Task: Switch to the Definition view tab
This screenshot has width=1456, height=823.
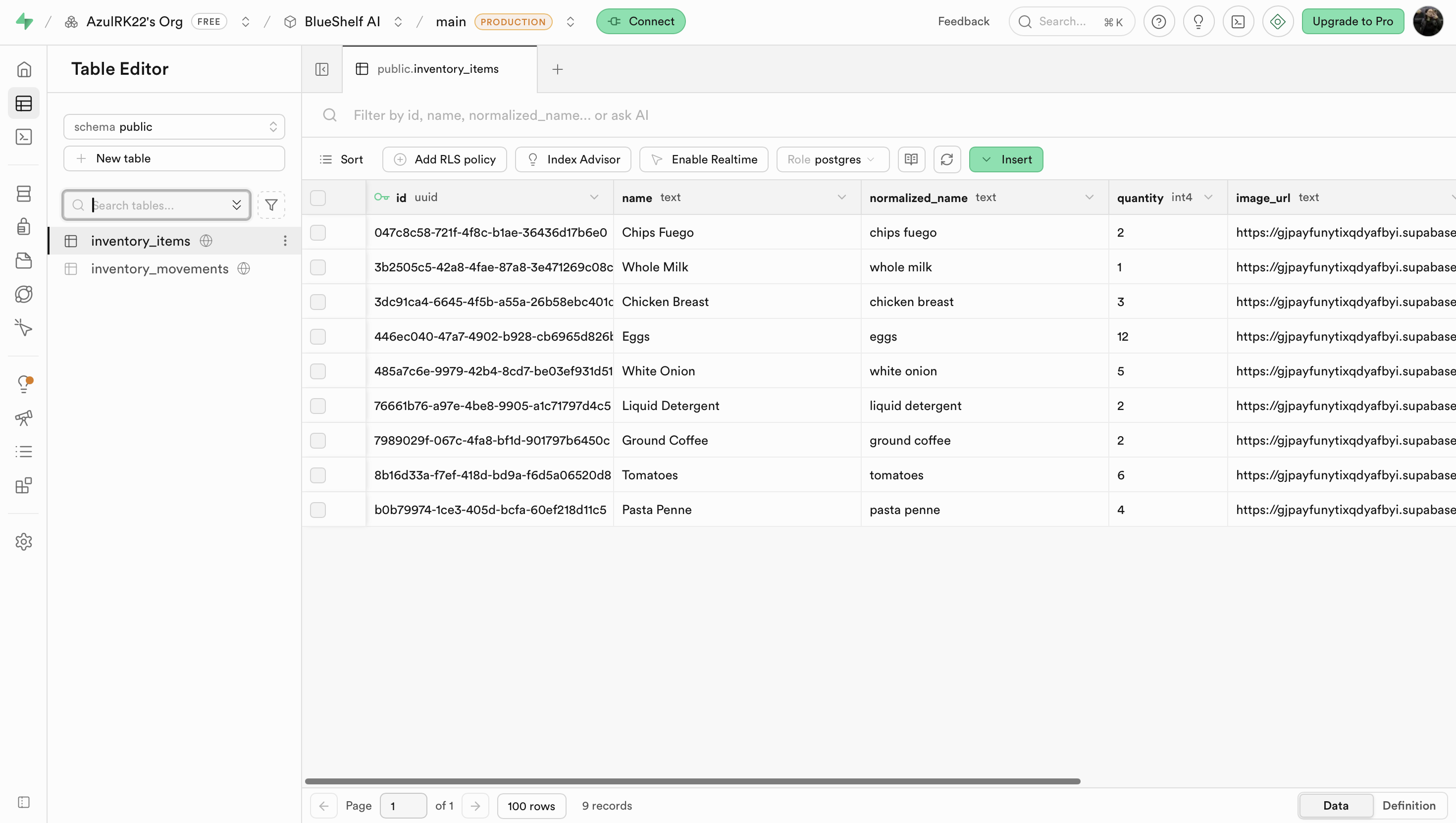Action: 1408,806
